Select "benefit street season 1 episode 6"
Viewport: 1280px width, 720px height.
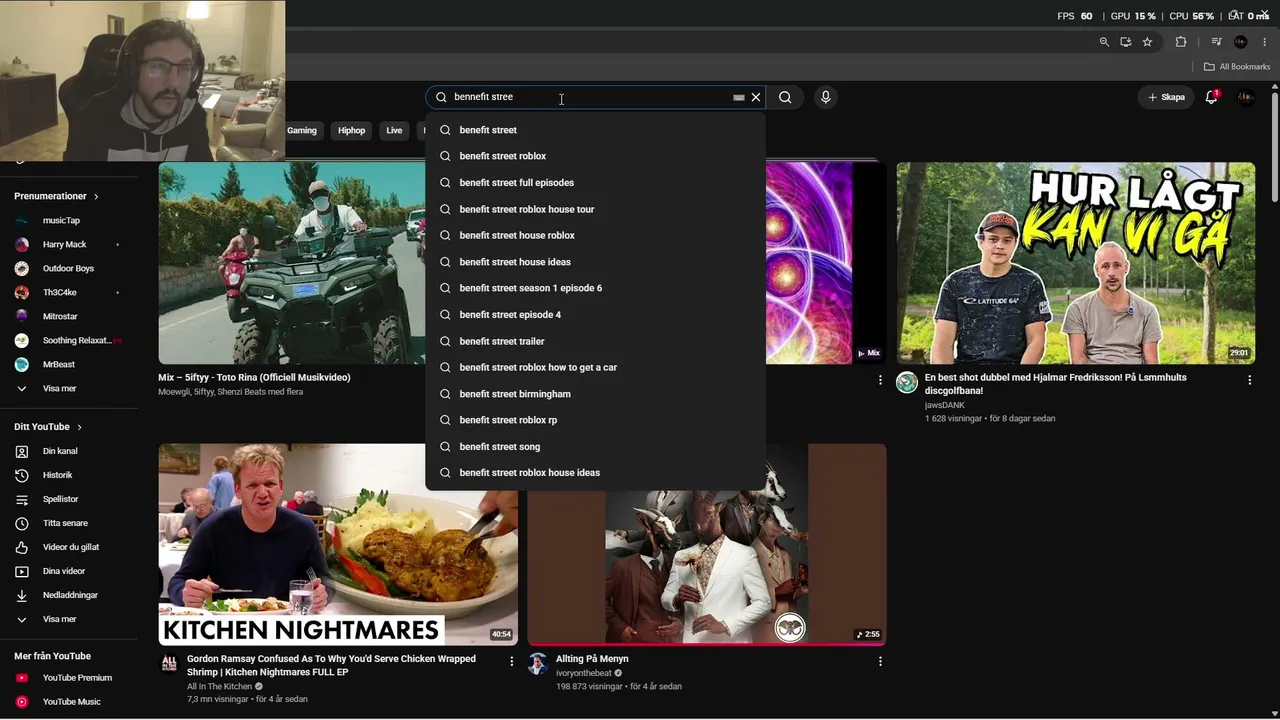pos(596,288)
